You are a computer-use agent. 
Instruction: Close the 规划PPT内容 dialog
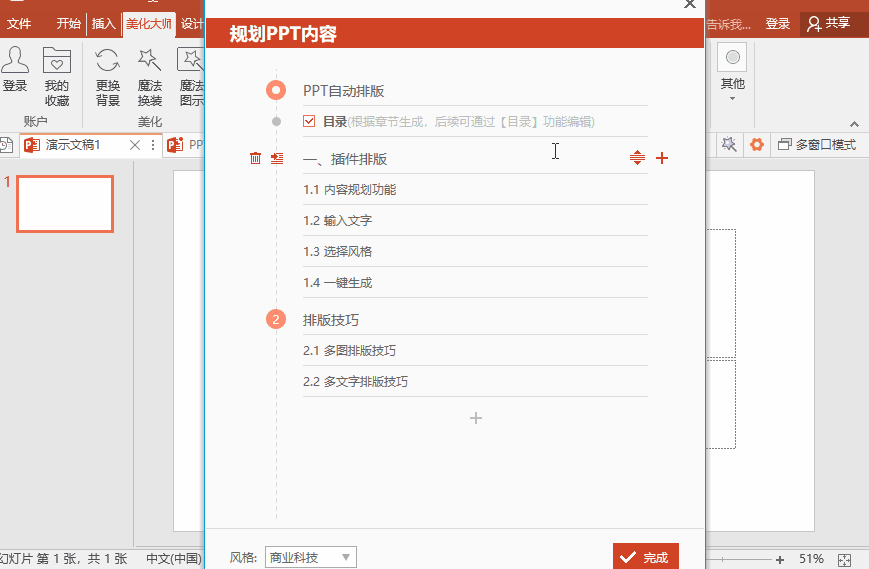point(689,4)
